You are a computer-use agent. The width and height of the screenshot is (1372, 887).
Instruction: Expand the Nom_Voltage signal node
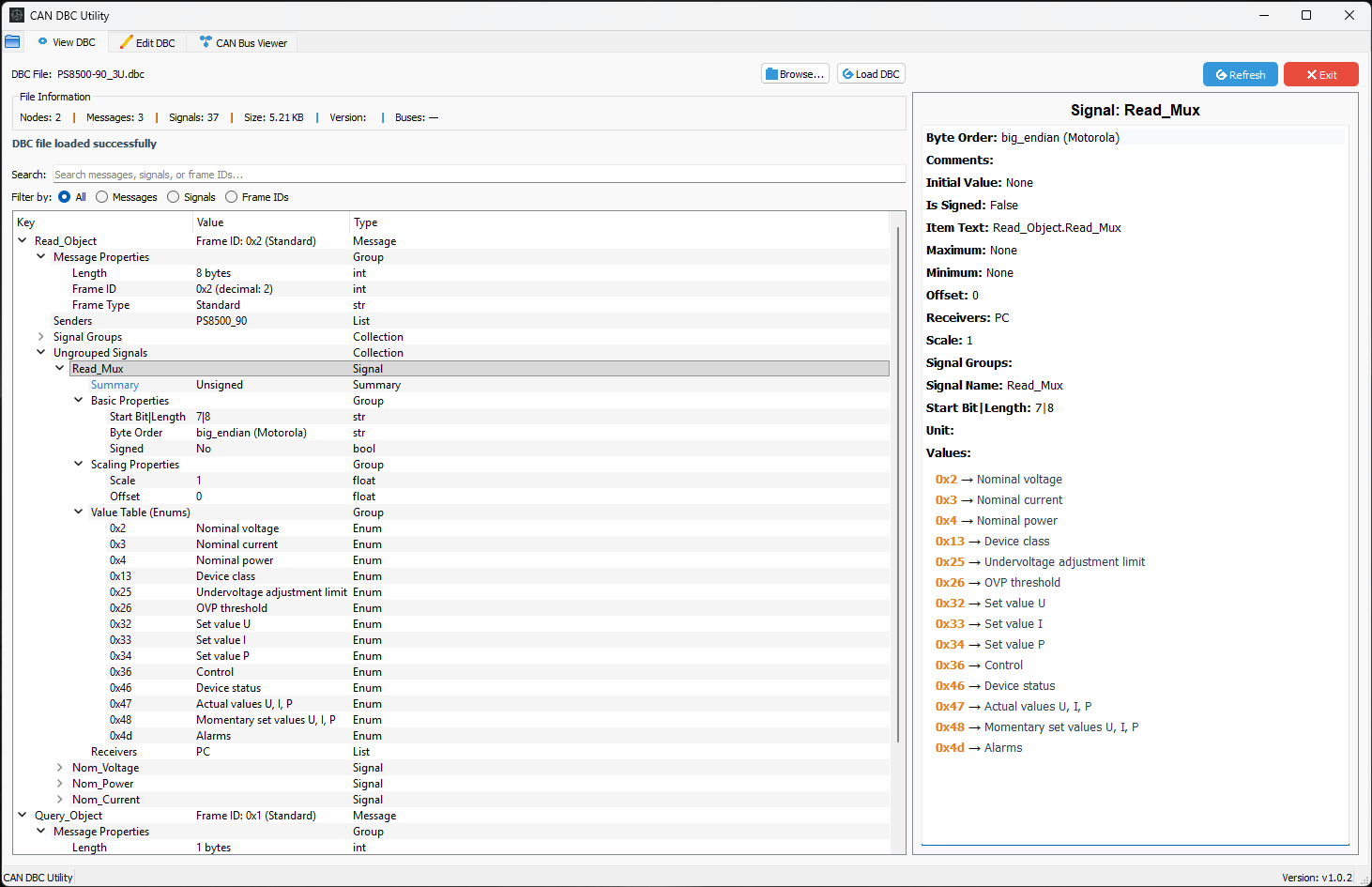click(x=59, y=767)
